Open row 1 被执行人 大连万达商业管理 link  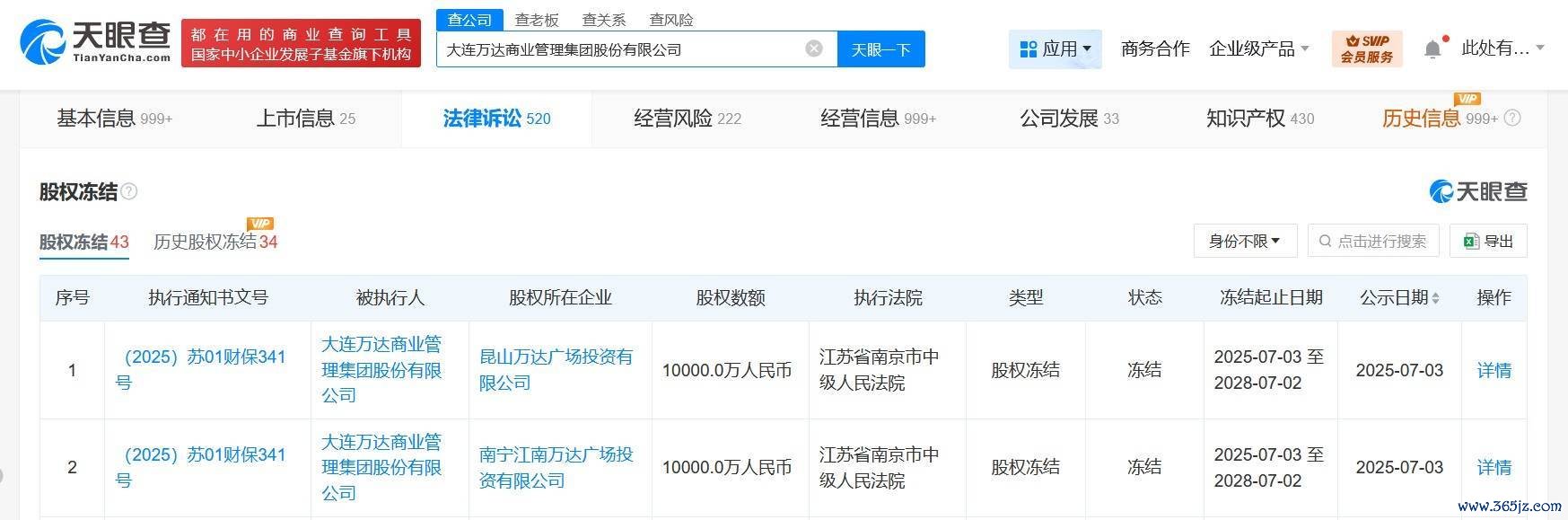pyautogui.click(x=382, y=369)
